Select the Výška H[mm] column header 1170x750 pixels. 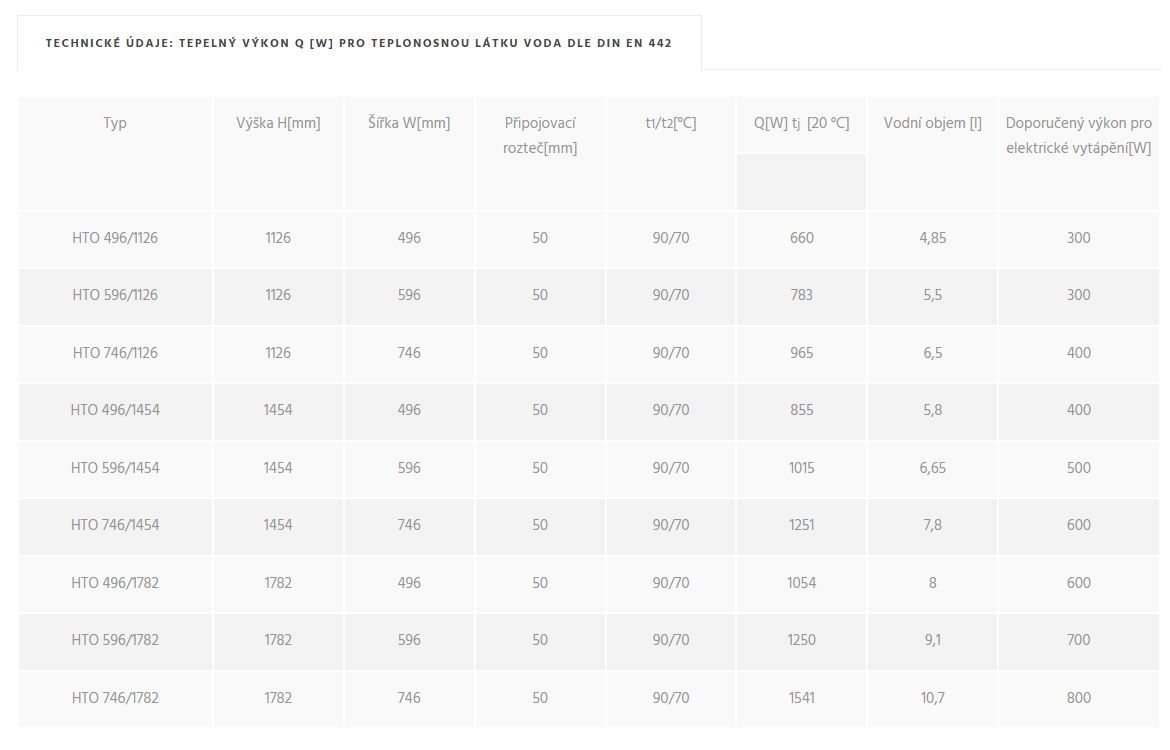278,123
